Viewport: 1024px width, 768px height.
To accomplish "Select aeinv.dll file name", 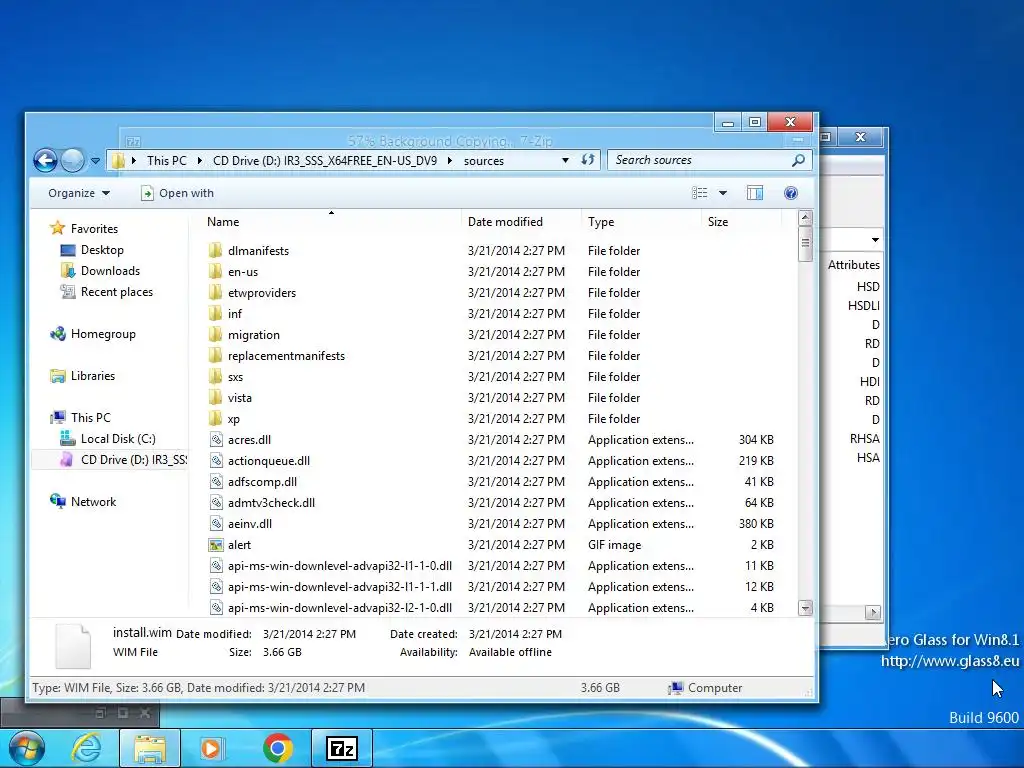I will [x=250, y=524].
